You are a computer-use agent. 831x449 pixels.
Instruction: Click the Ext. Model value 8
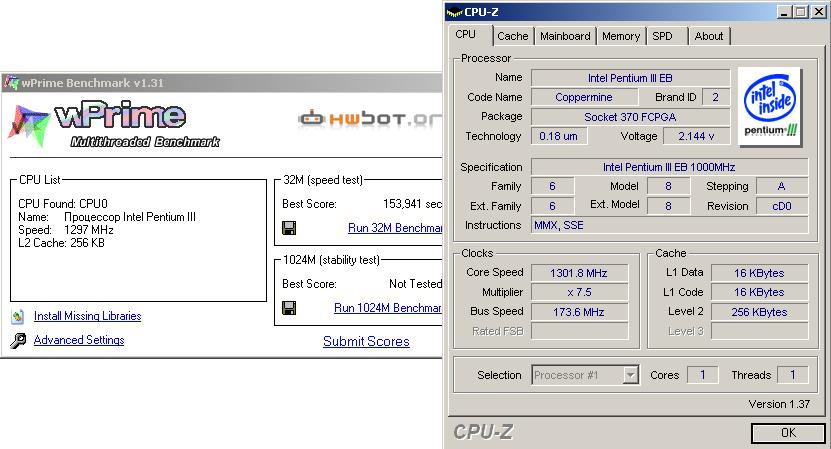click(668, 206)
